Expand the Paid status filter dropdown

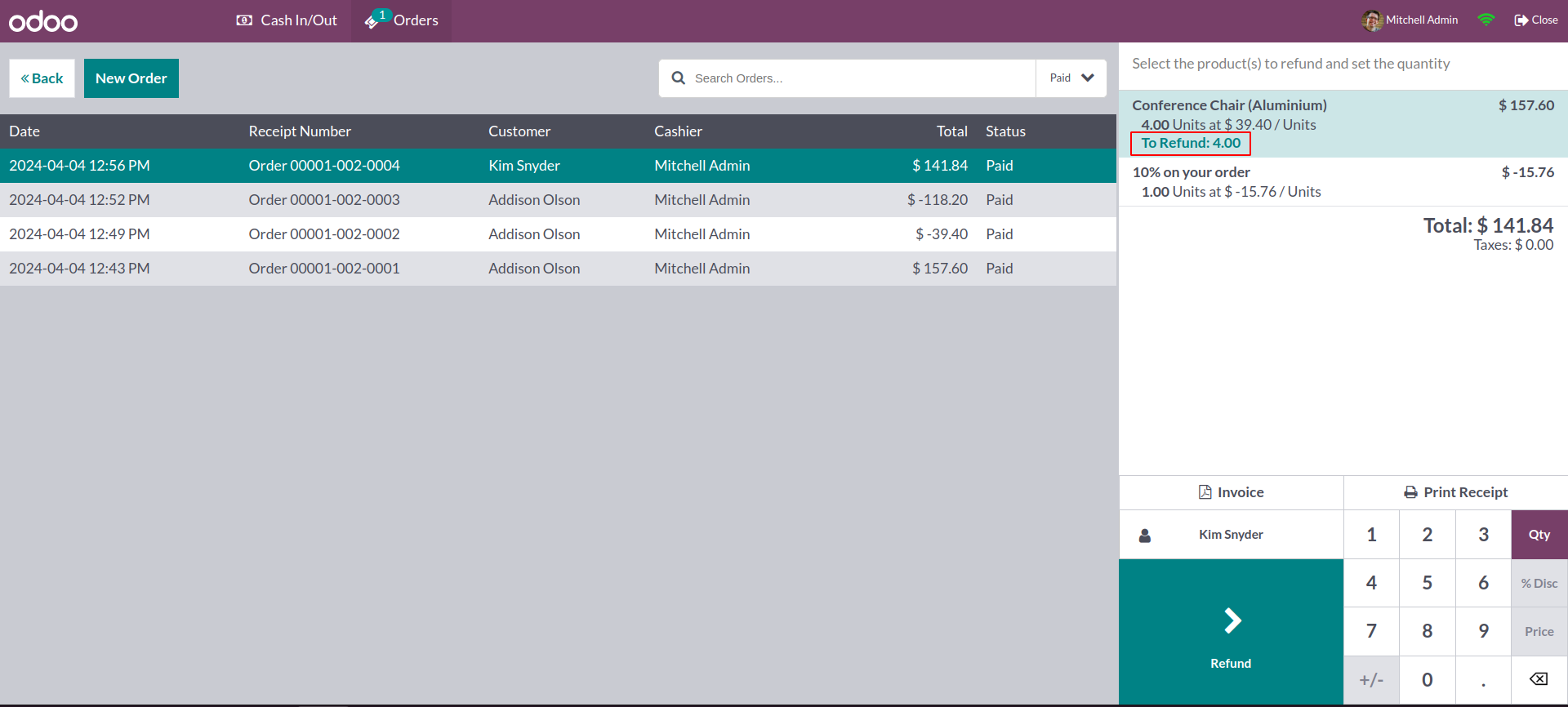(1071, 78)
